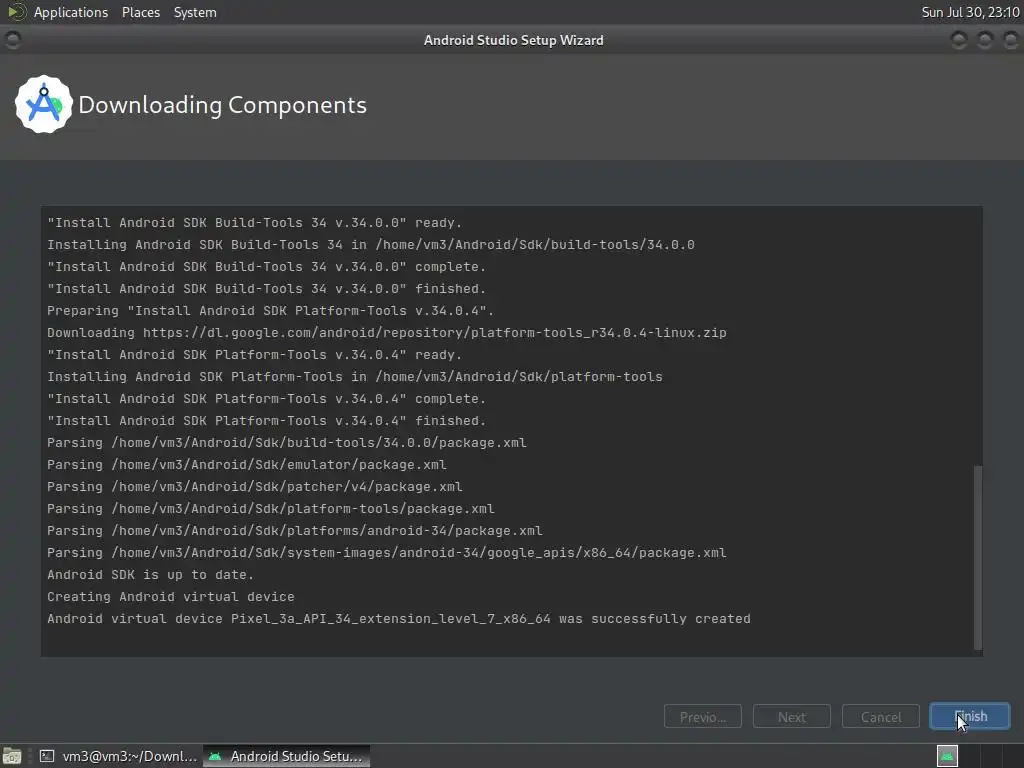Switch to the vm3 terminal taskbar item
This screenshot has height=768, width=1024.
tap(118, 756)
